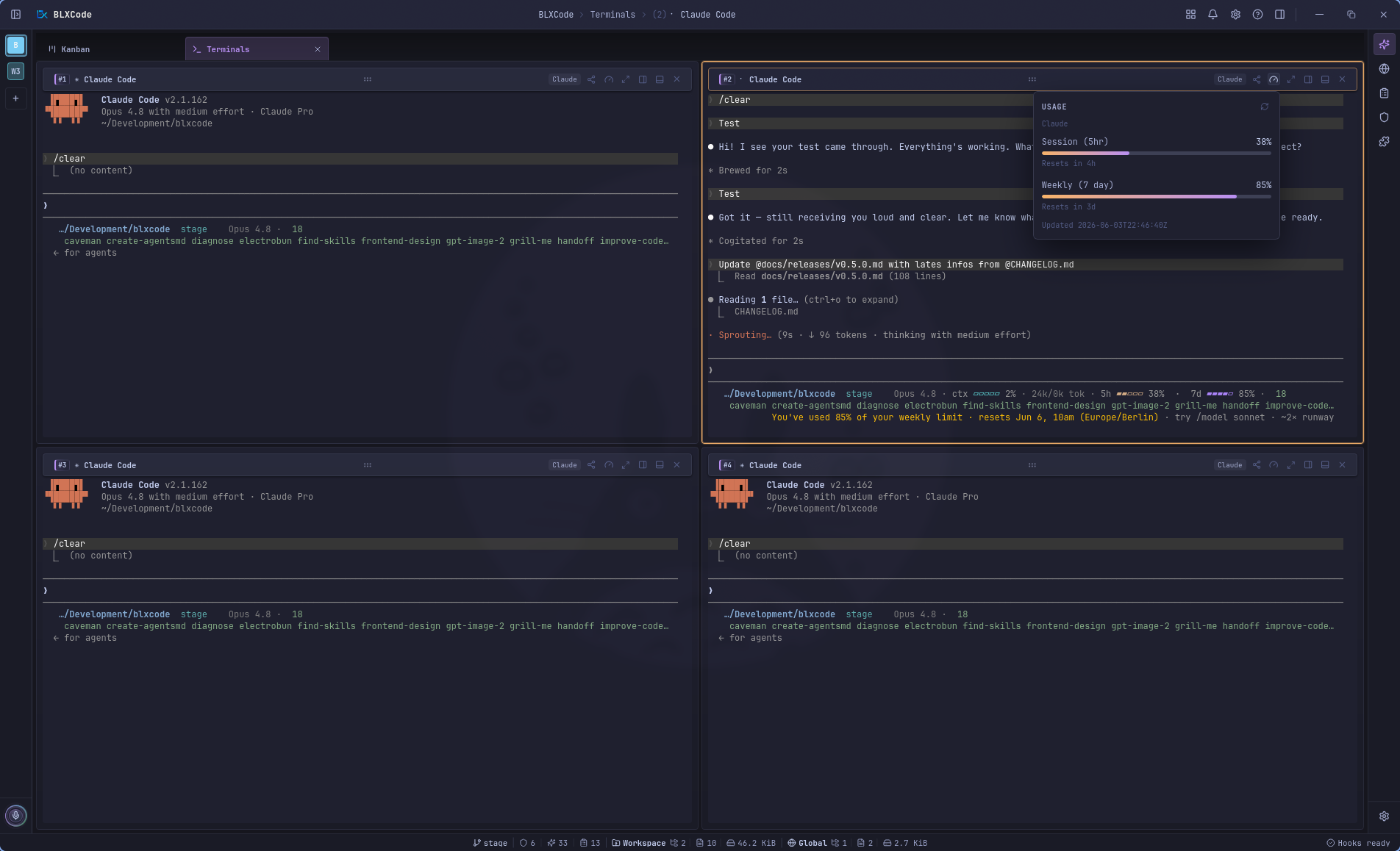Select workspace W3 in the left rail
This screenshot has height=851, width=1400.
(15, 71)
